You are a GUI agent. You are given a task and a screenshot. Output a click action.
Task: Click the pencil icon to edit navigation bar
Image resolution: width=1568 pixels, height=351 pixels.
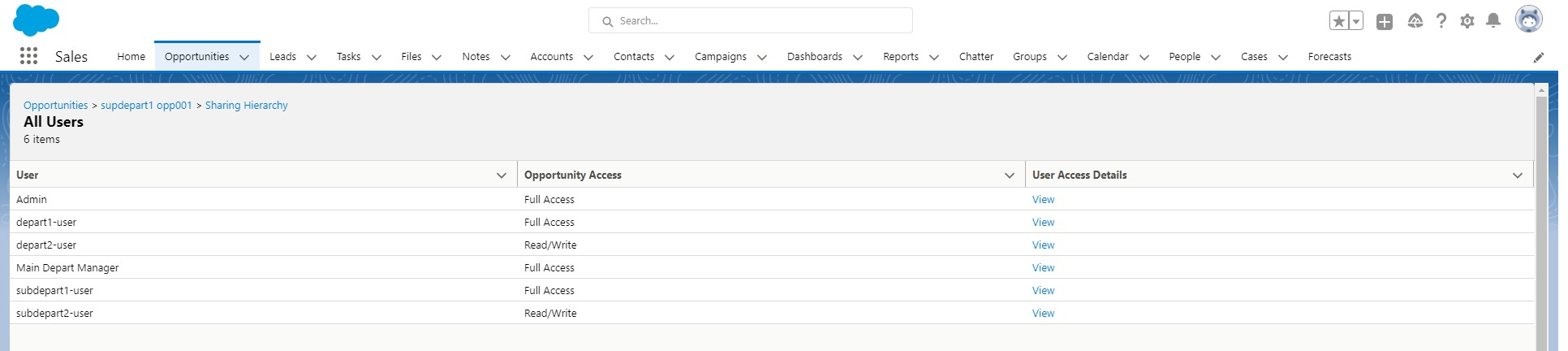tap(1538, 57)
